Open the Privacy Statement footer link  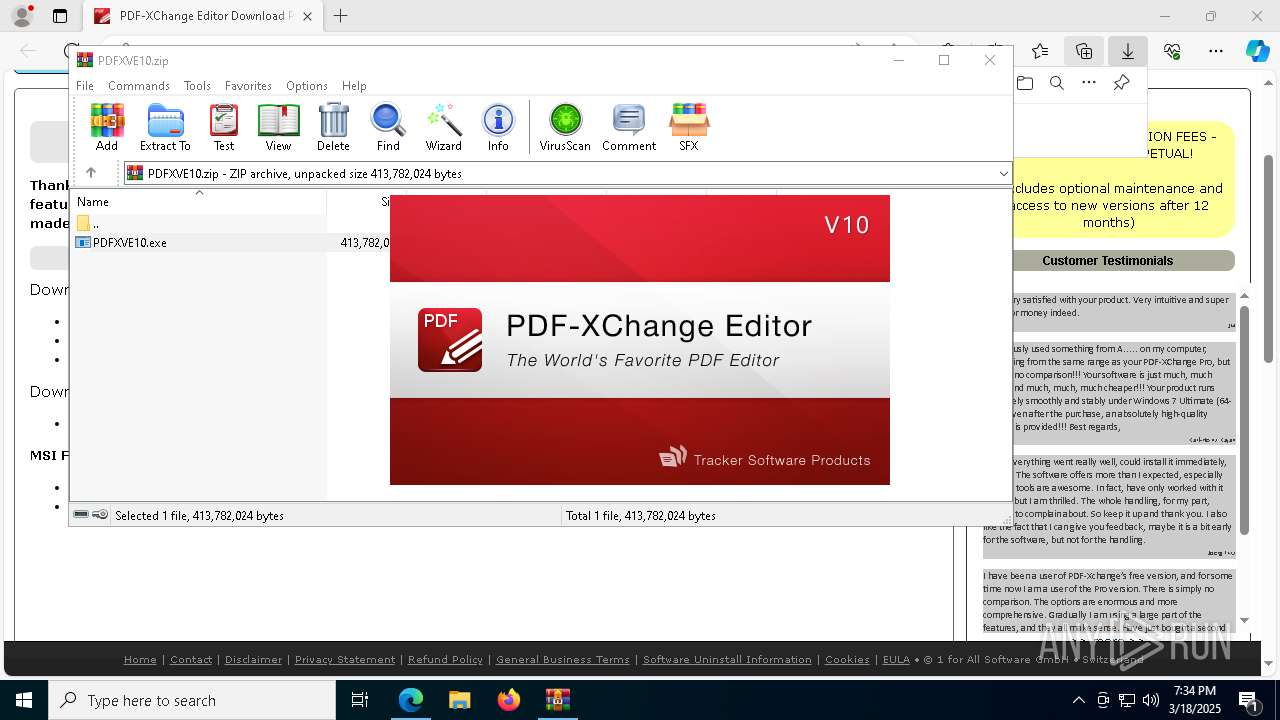345,659
